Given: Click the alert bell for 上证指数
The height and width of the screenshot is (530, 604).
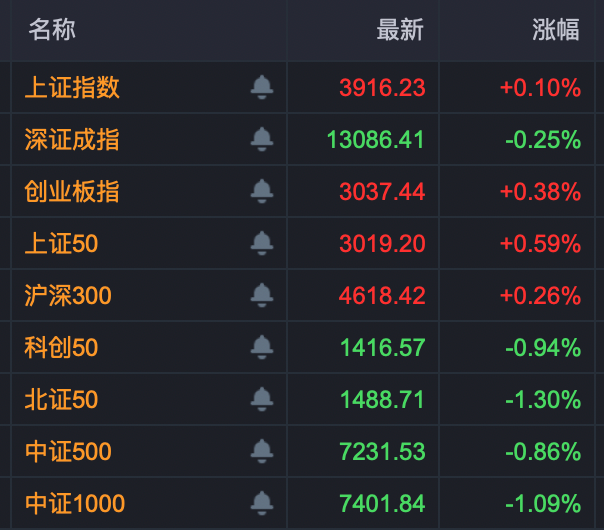Looking at the screenshot, I should [262, 87].
